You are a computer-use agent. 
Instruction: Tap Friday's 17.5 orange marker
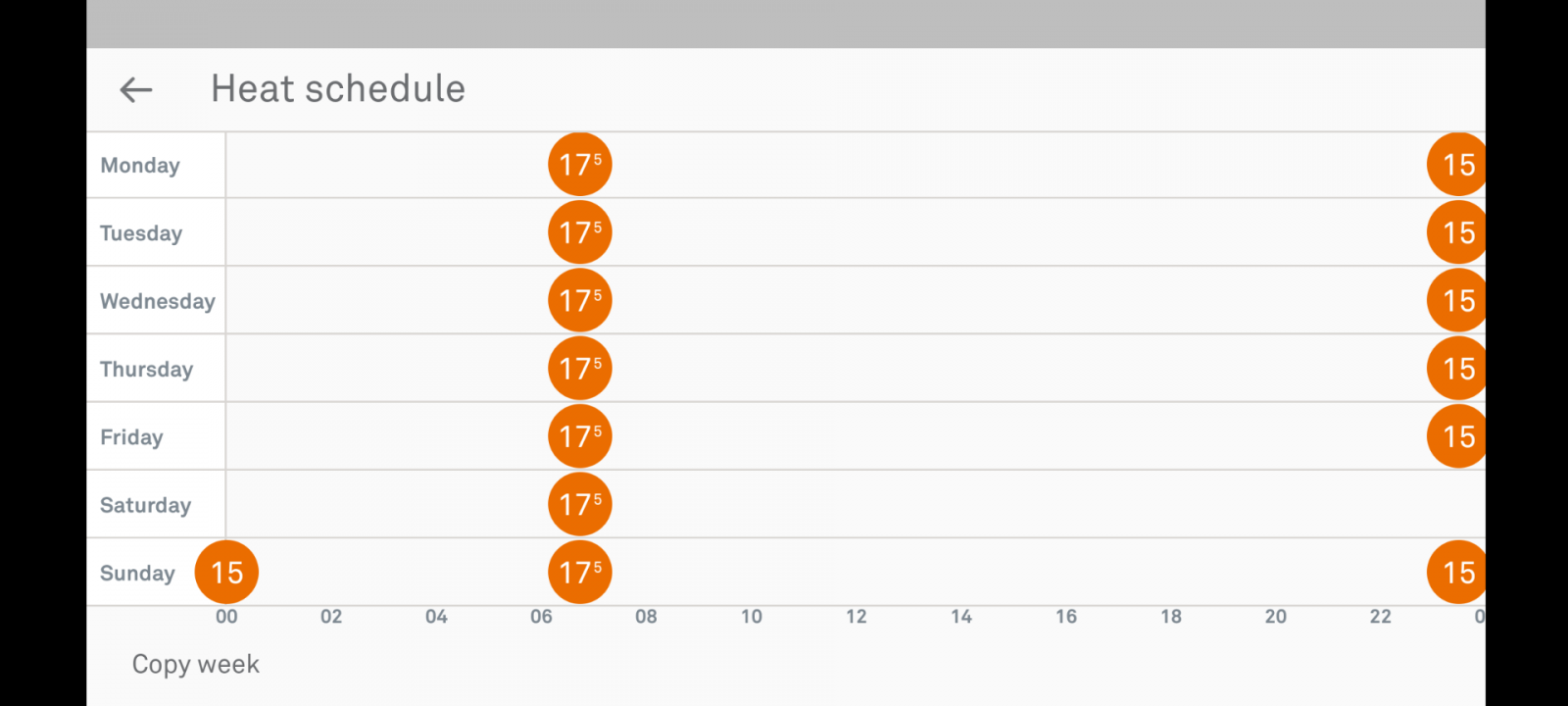(580, 436)
